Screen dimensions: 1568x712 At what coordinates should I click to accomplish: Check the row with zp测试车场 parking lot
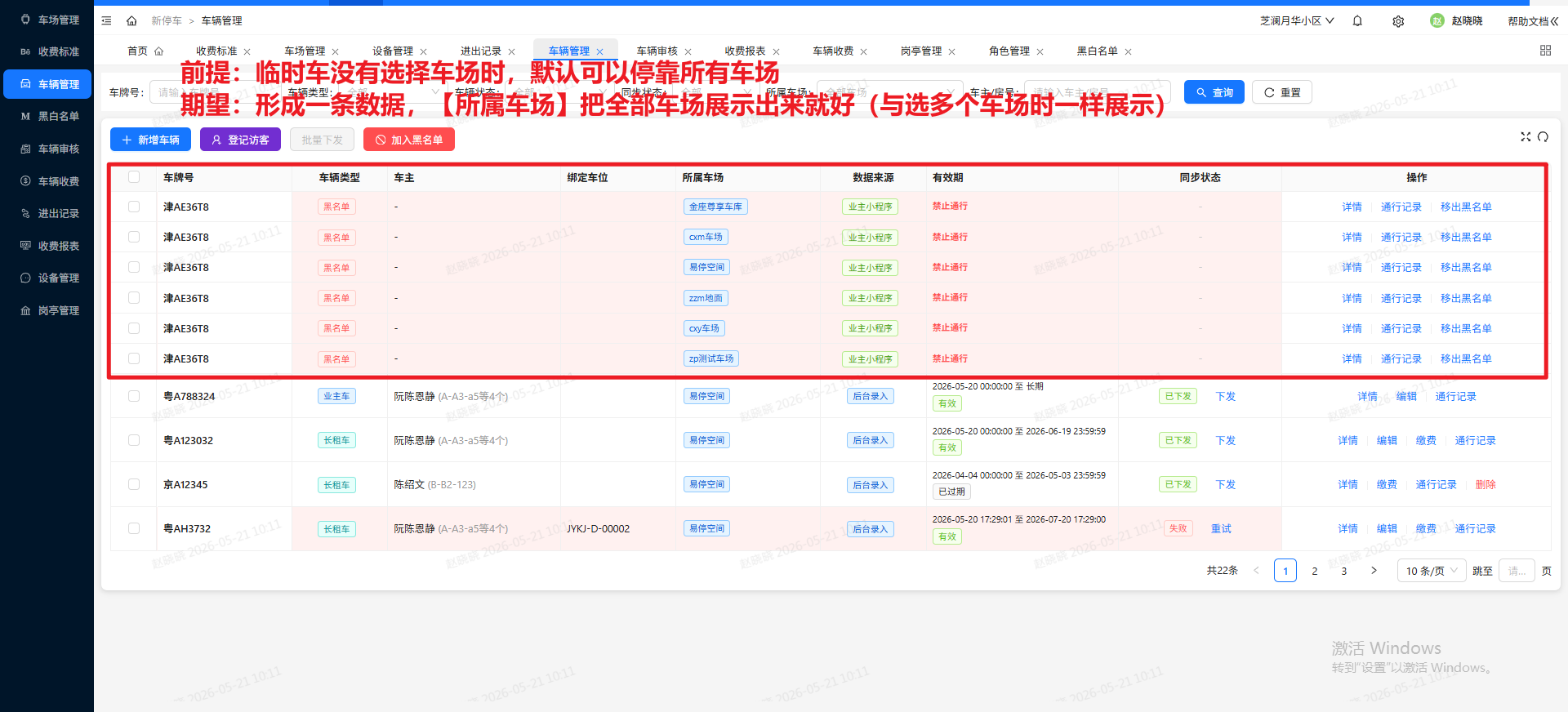pyautogui.click(x=134, y=358)
